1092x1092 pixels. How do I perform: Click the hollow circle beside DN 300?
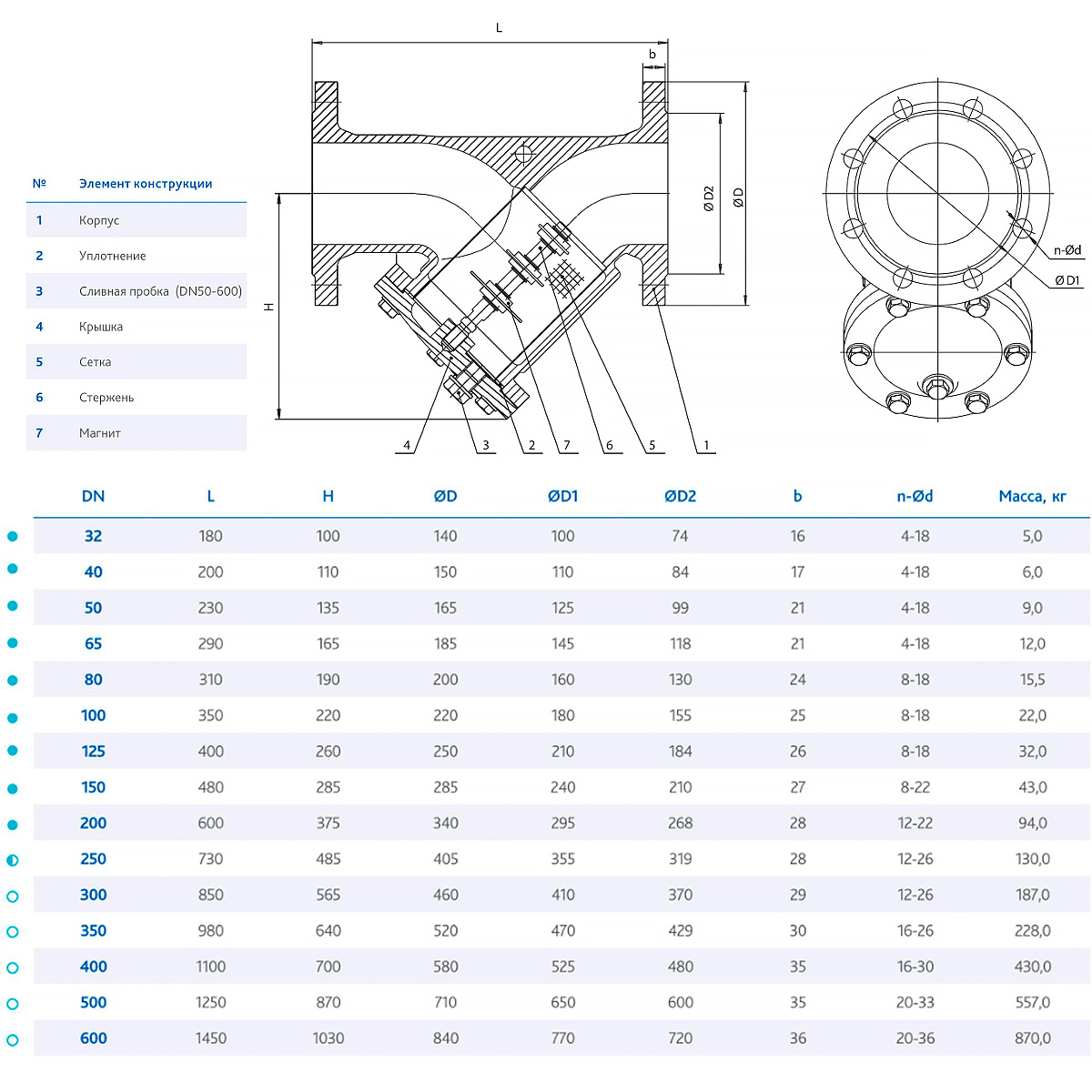[13, 896]
